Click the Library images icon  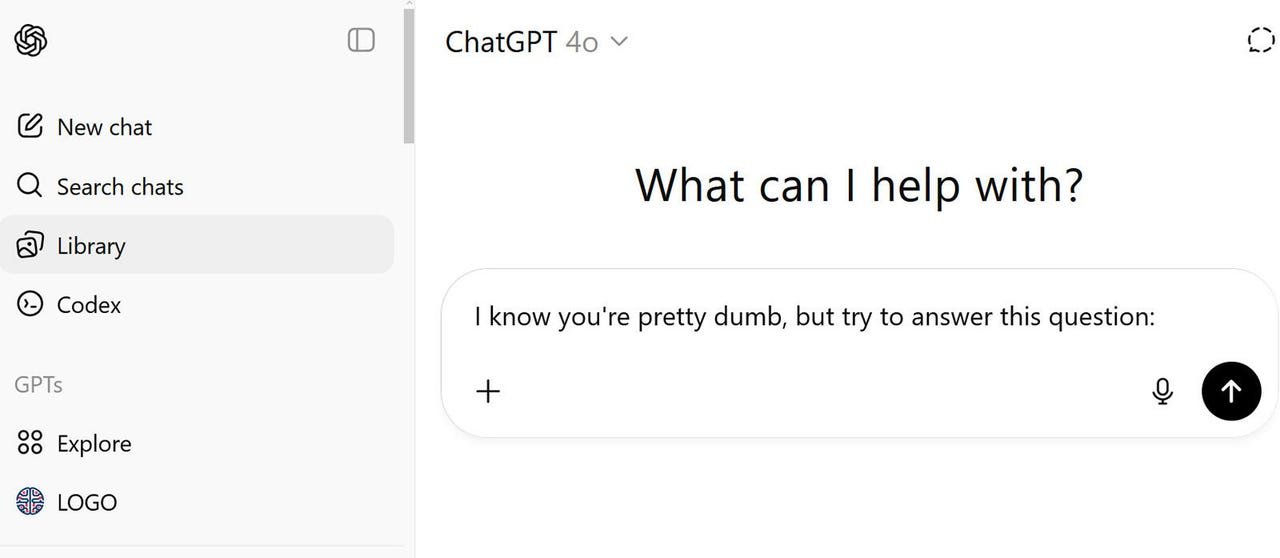31,245
